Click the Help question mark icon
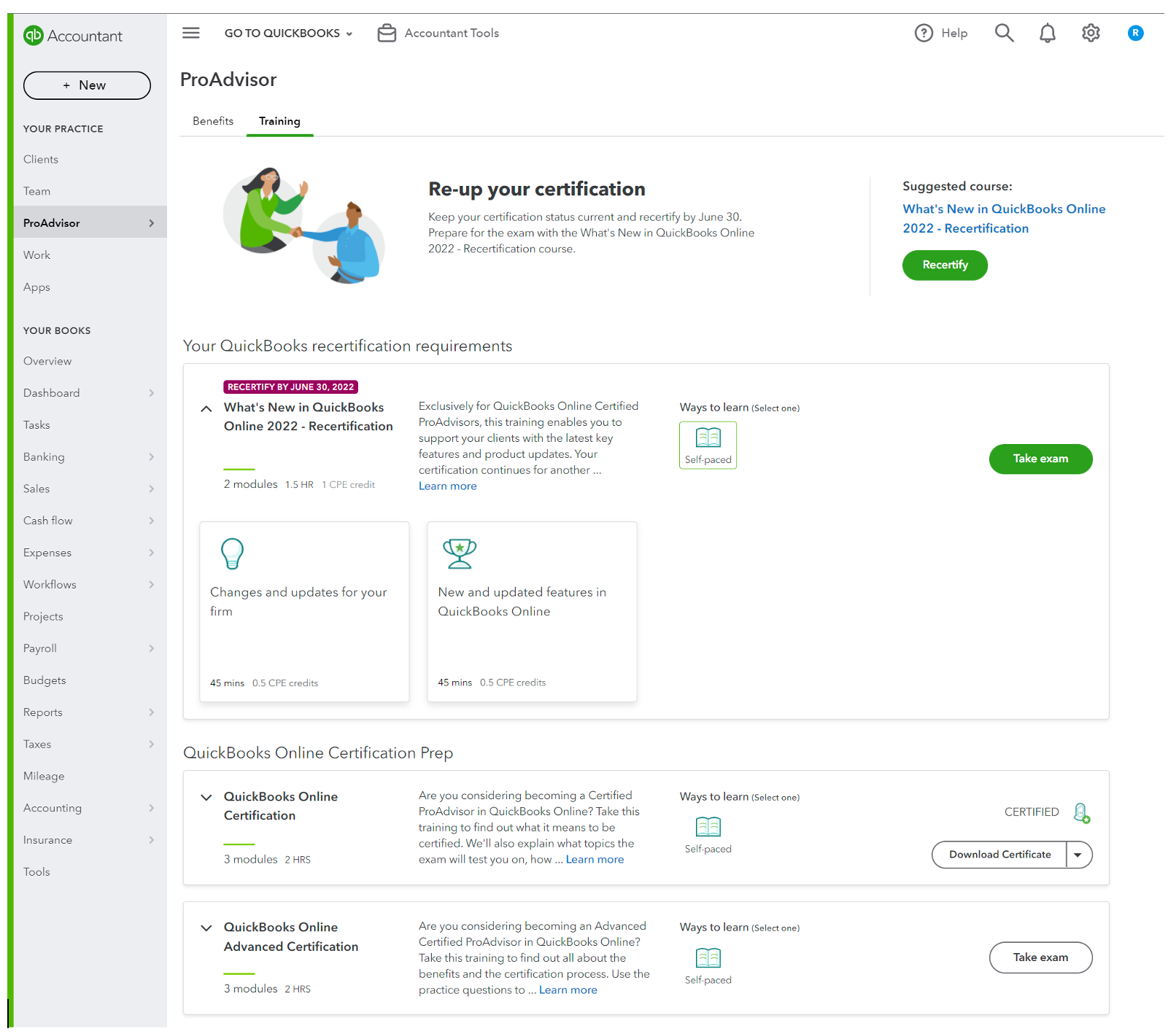 click(x=924, y=33)
